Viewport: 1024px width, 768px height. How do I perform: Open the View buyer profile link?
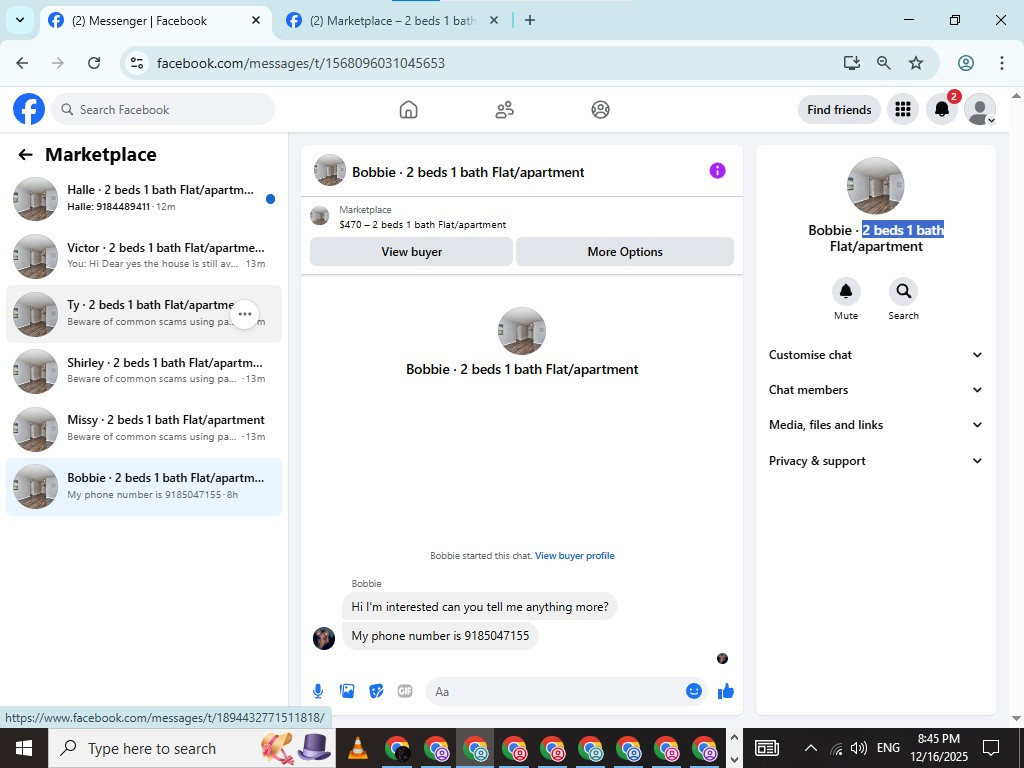[x=575, y=556]
